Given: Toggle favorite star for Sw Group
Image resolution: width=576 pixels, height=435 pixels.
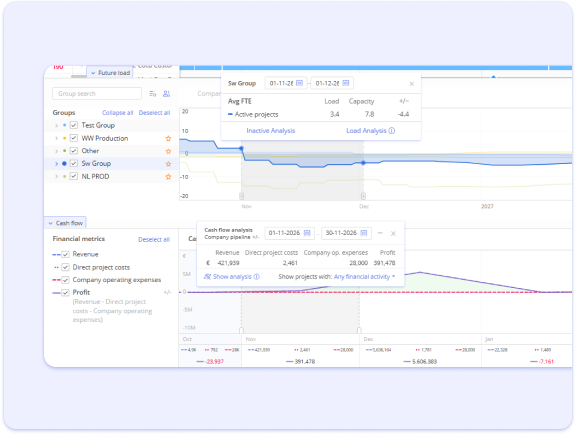Looking at the screenshot, I should point(168,164).
